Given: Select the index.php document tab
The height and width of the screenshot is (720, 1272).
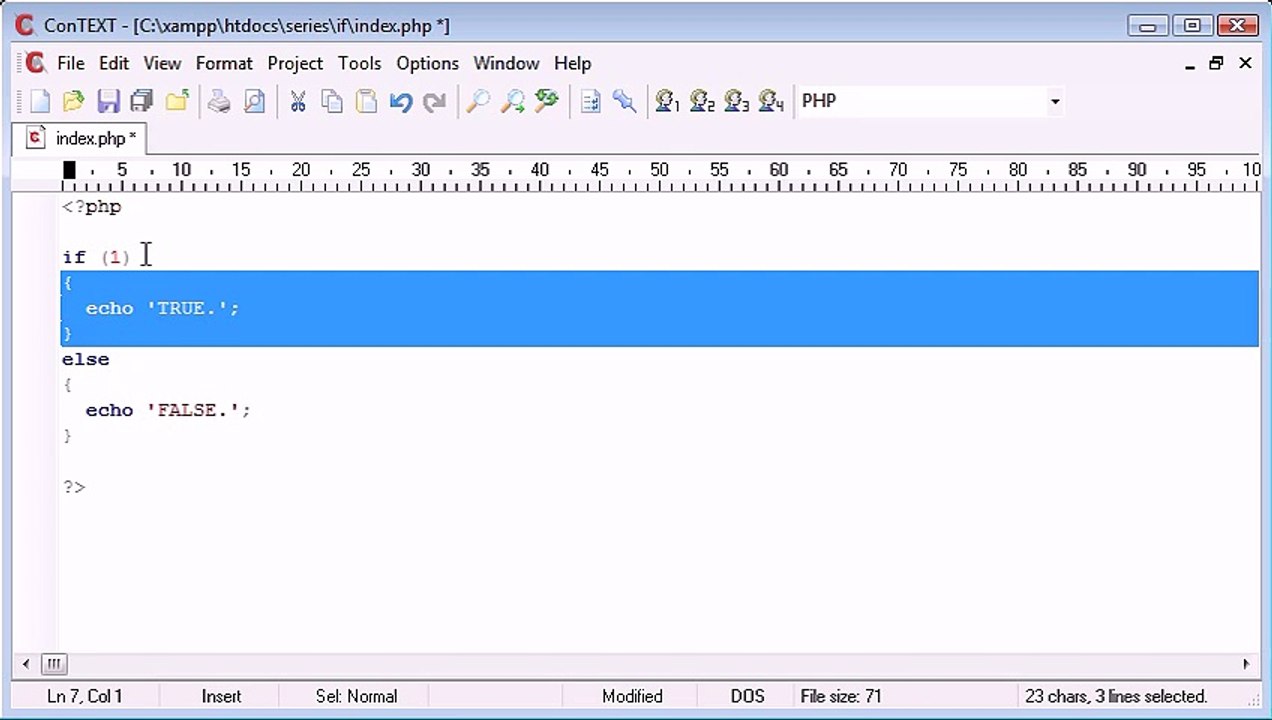Looking at the screenshot, I should [80, 138].
